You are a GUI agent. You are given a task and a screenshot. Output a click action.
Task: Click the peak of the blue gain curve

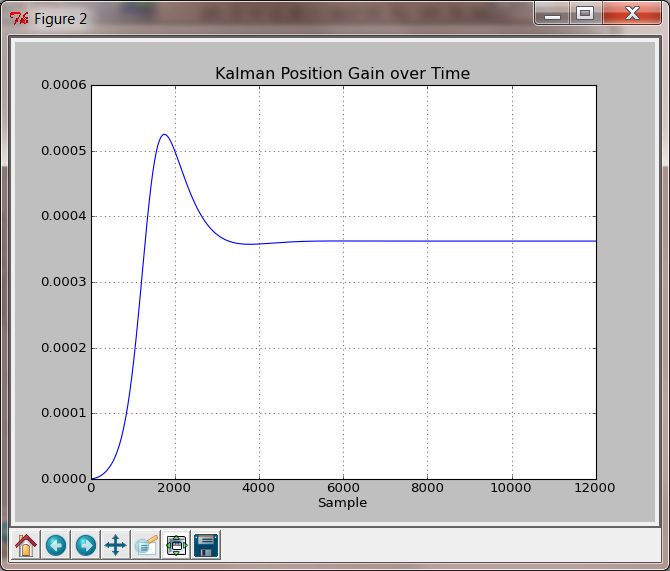point(164,135)
